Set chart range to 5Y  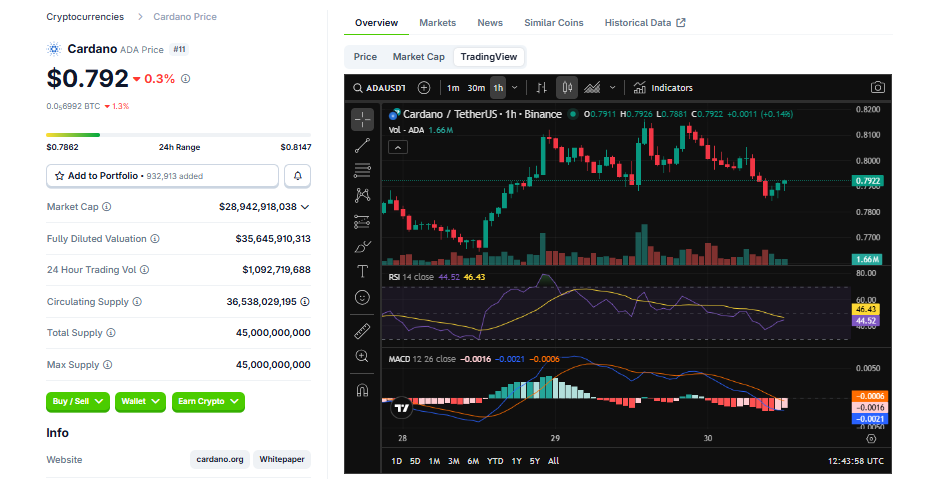point(535,461)
